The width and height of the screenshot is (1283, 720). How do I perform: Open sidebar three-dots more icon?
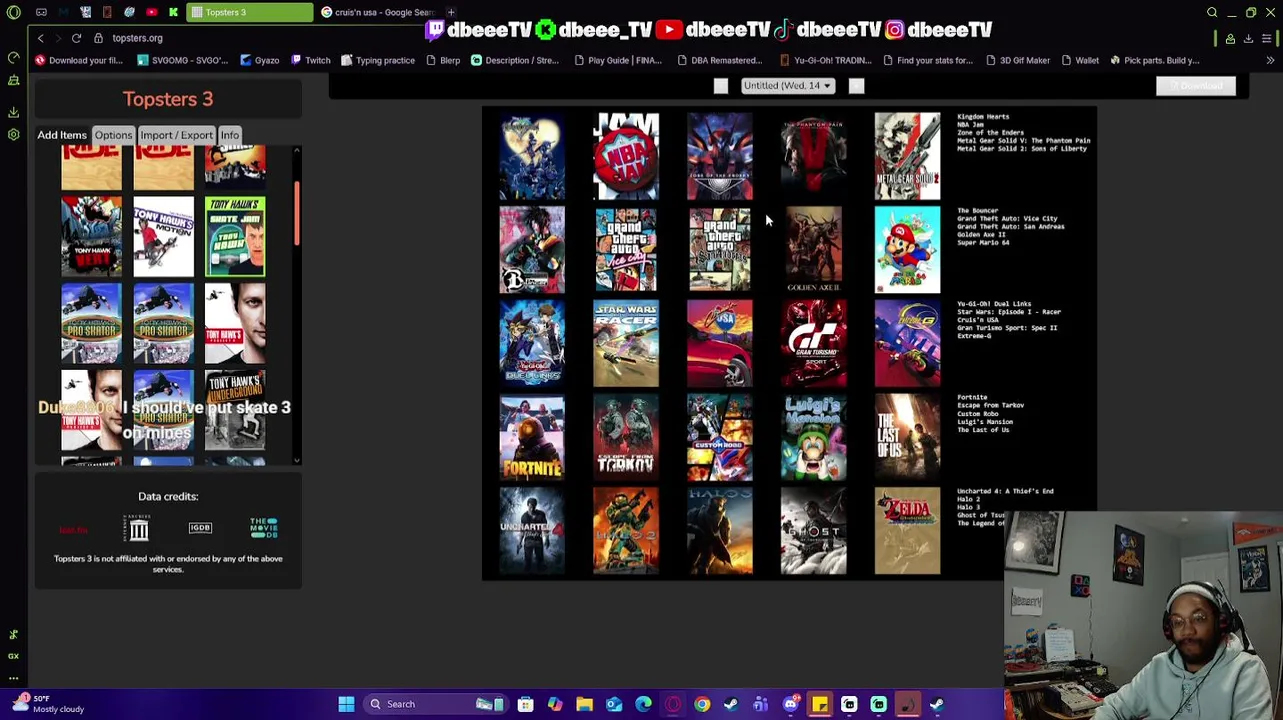[x=14, y=678]
